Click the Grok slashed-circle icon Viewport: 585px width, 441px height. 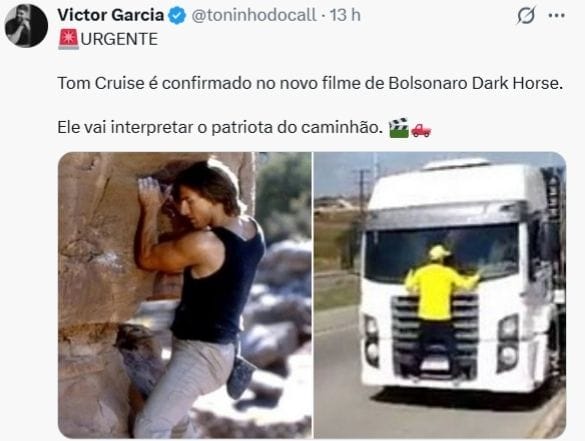[526, 15]
